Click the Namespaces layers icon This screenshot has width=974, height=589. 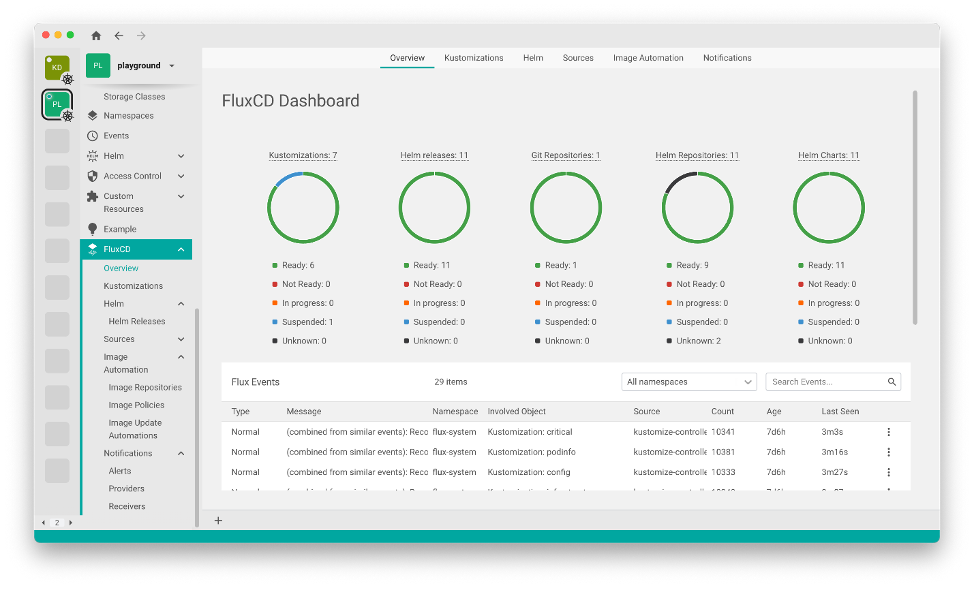click(93, 116)
